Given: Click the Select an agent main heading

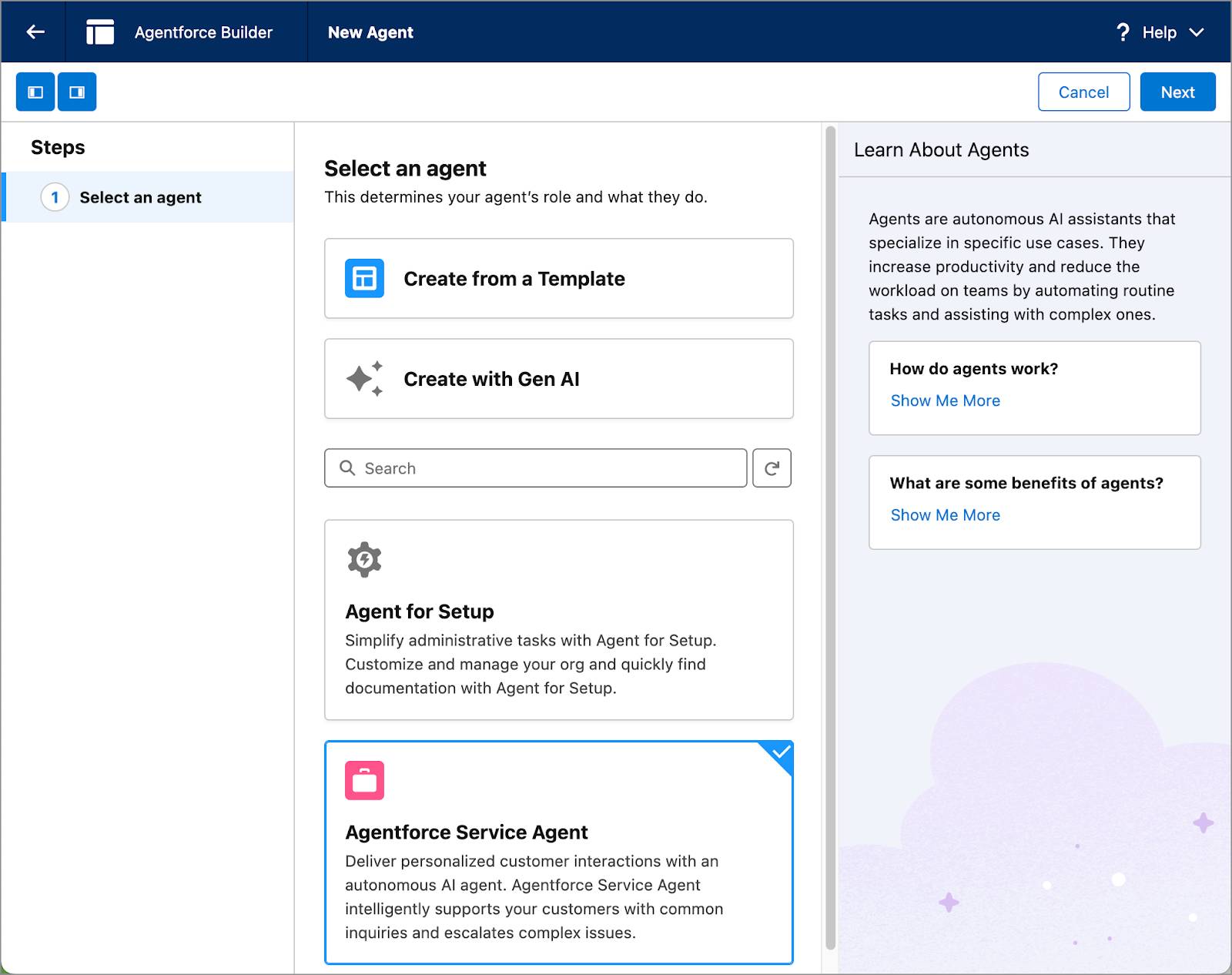Looking at the screenshot, I should [x=405, y=169].
